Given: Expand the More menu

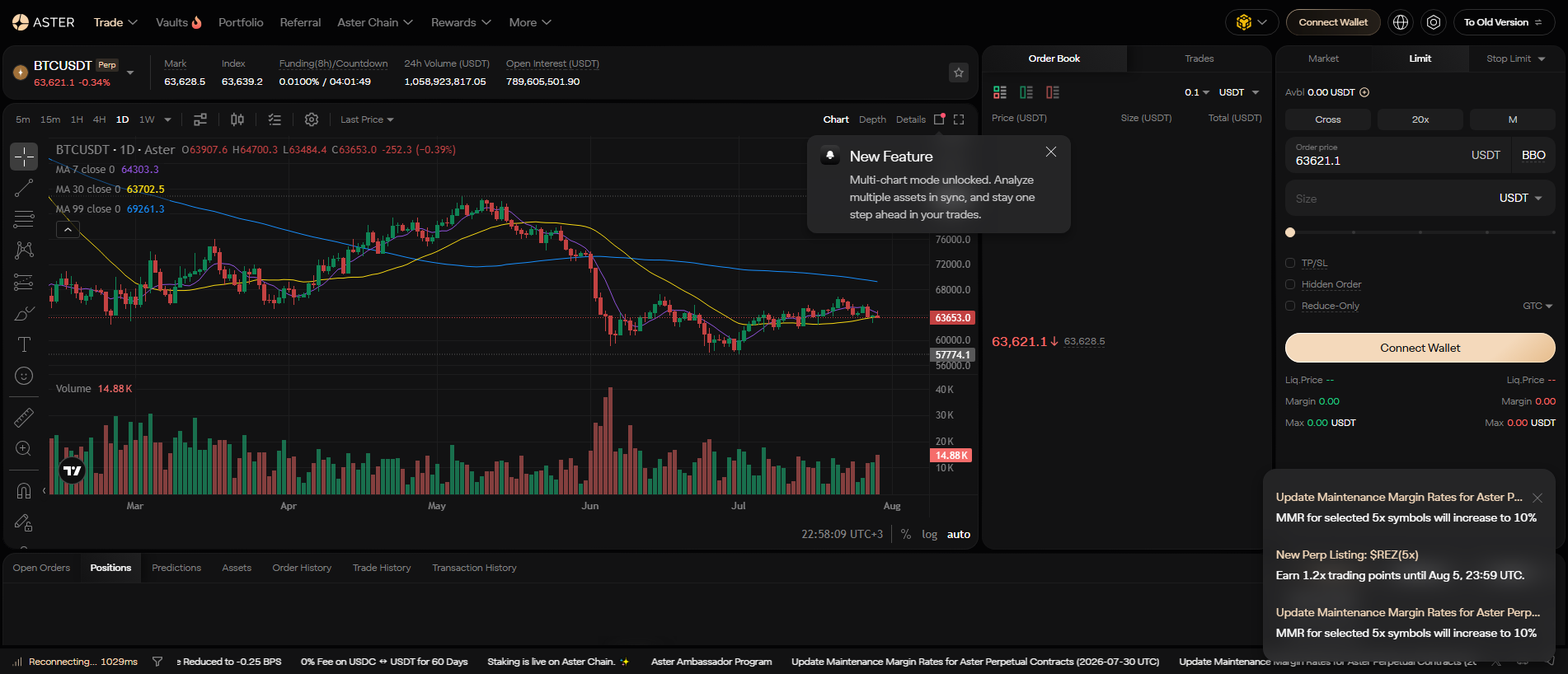Looking at the screenshot, I should [530, 22].
